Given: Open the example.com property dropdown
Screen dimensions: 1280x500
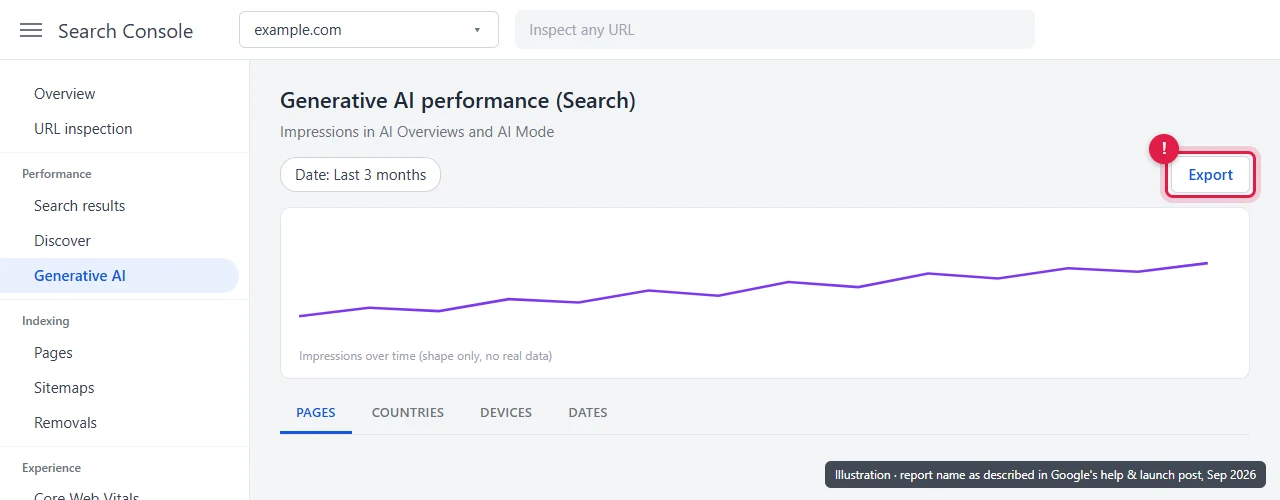Looking at the screenshot, I should [369, 30].
